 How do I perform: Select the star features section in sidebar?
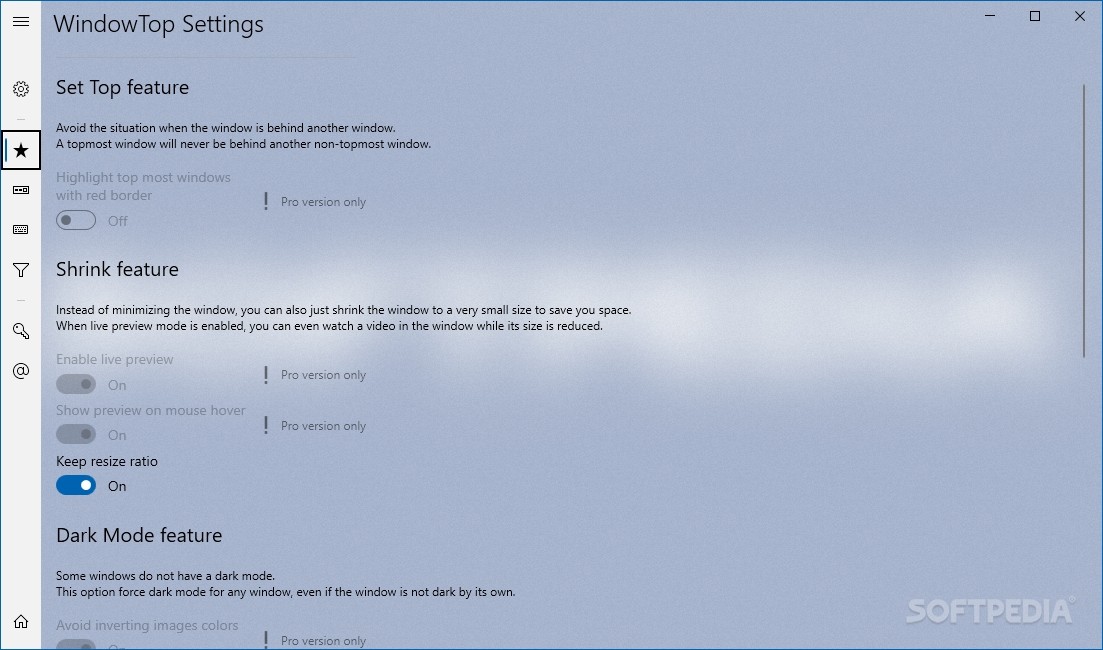point(21,150)
